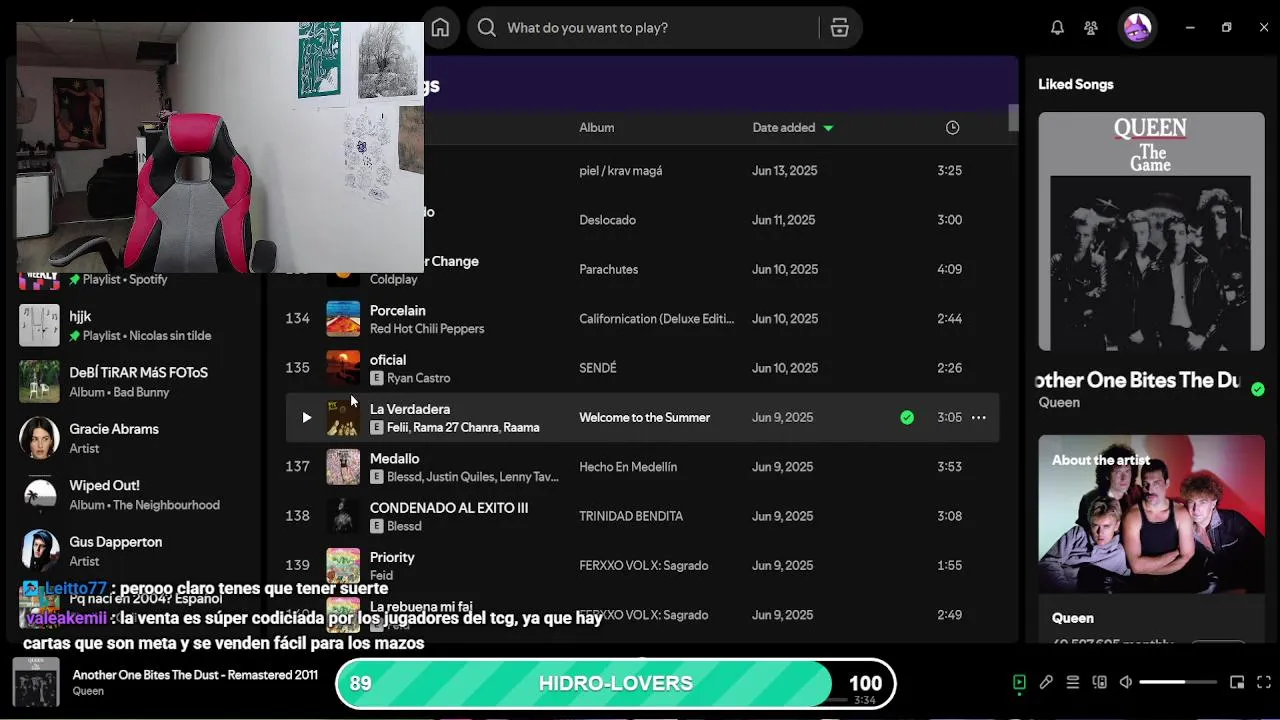The height and width of the screenshot is (720, 1280).
Task: Open Deslocado album link
Action: [x=608, y=220]
